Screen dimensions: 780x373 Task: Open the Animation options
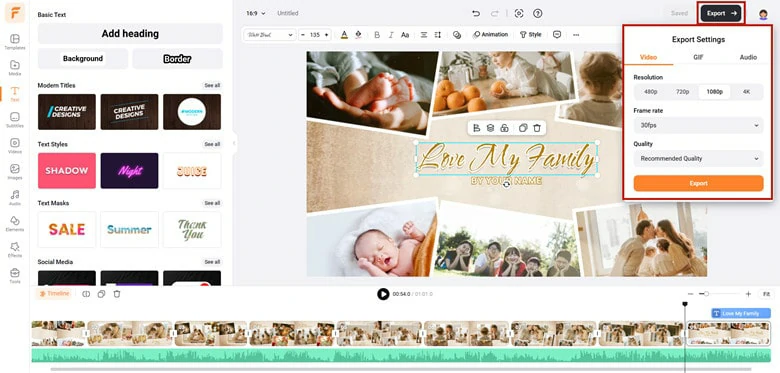(x=490, y=35)
